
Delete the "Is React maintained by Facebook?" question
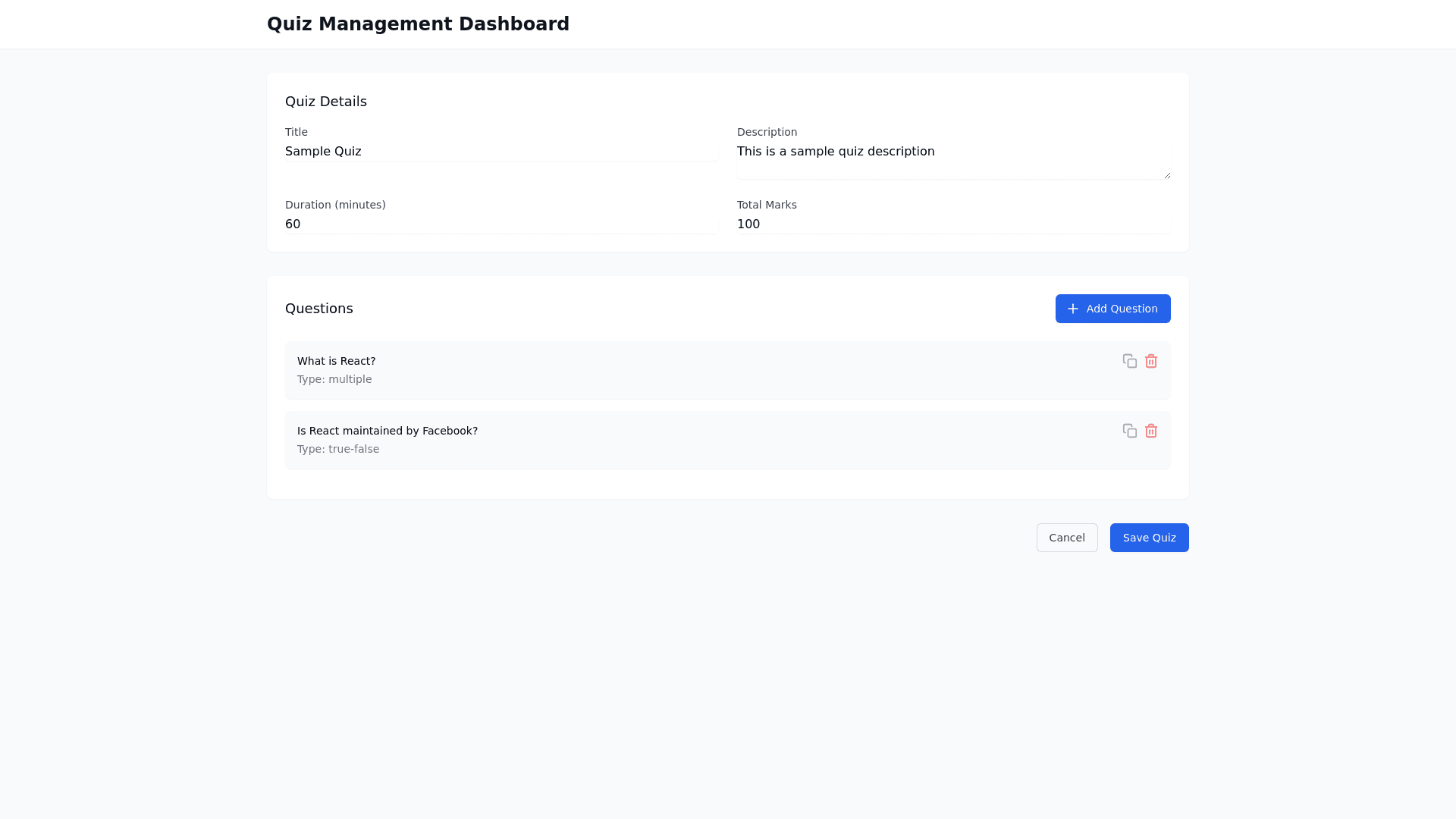tap(1151, 431)
